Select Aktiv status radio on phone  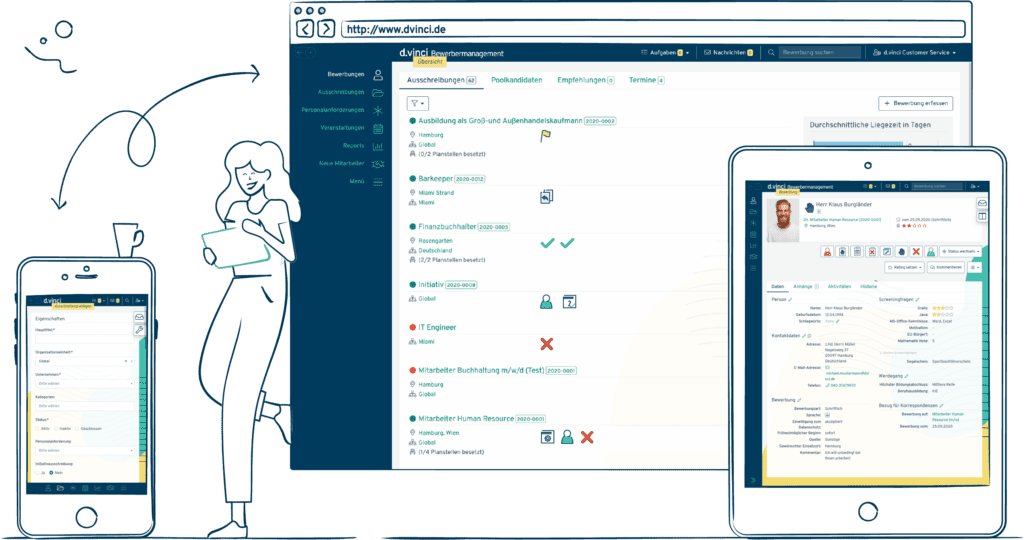point(37,429)
